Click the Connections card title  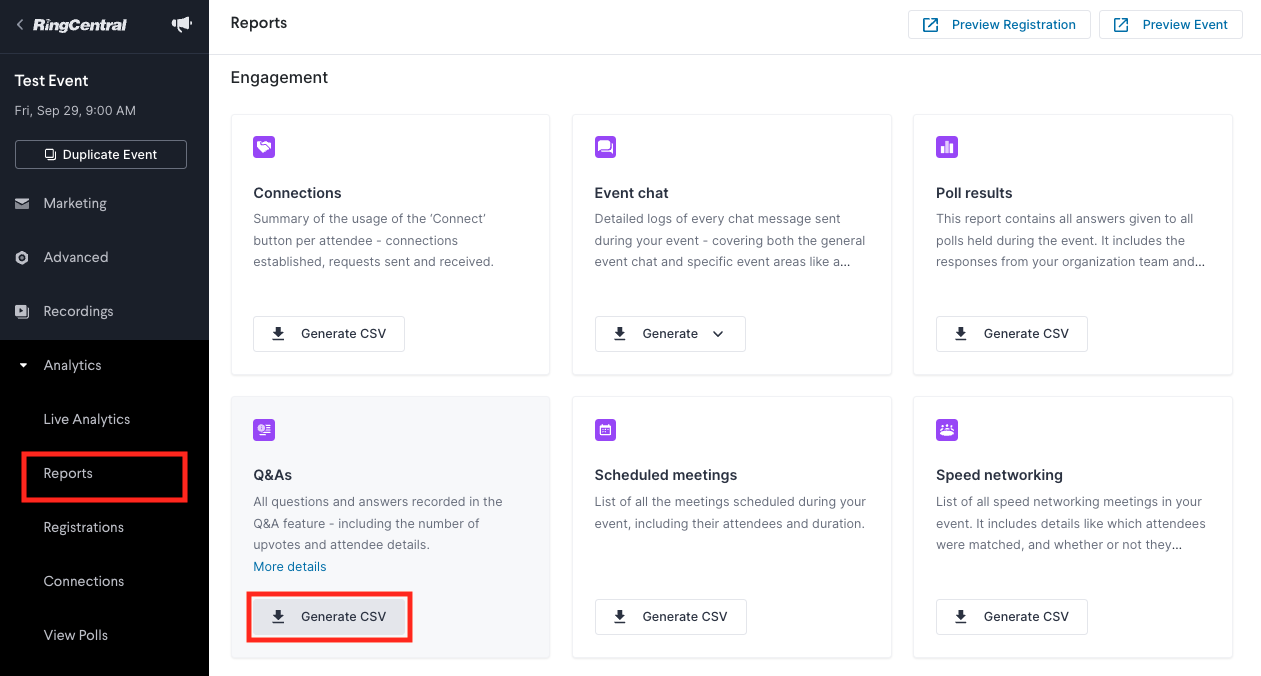tap(297, 193)
